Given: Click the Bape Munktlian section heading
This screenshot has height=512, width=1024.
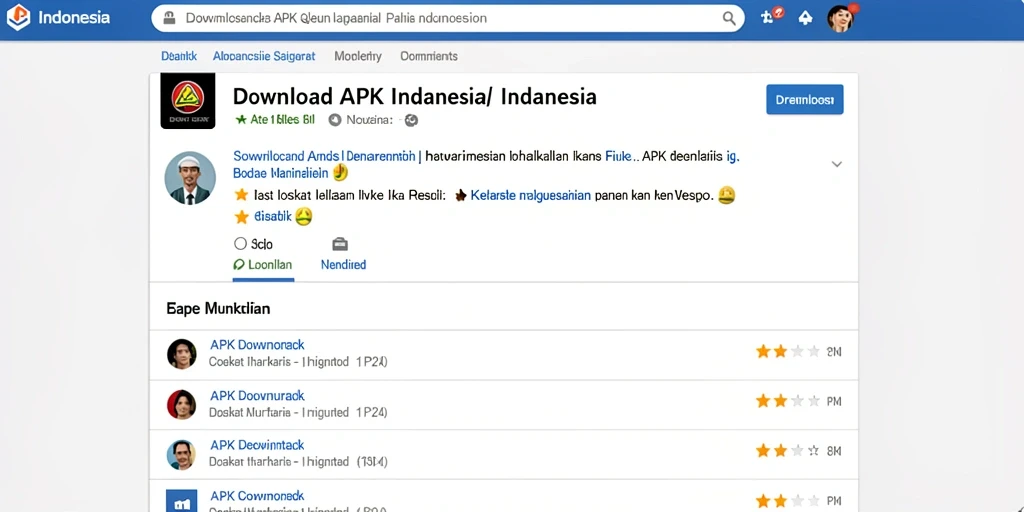Looking at the screenshot, I should click(218, 308).
